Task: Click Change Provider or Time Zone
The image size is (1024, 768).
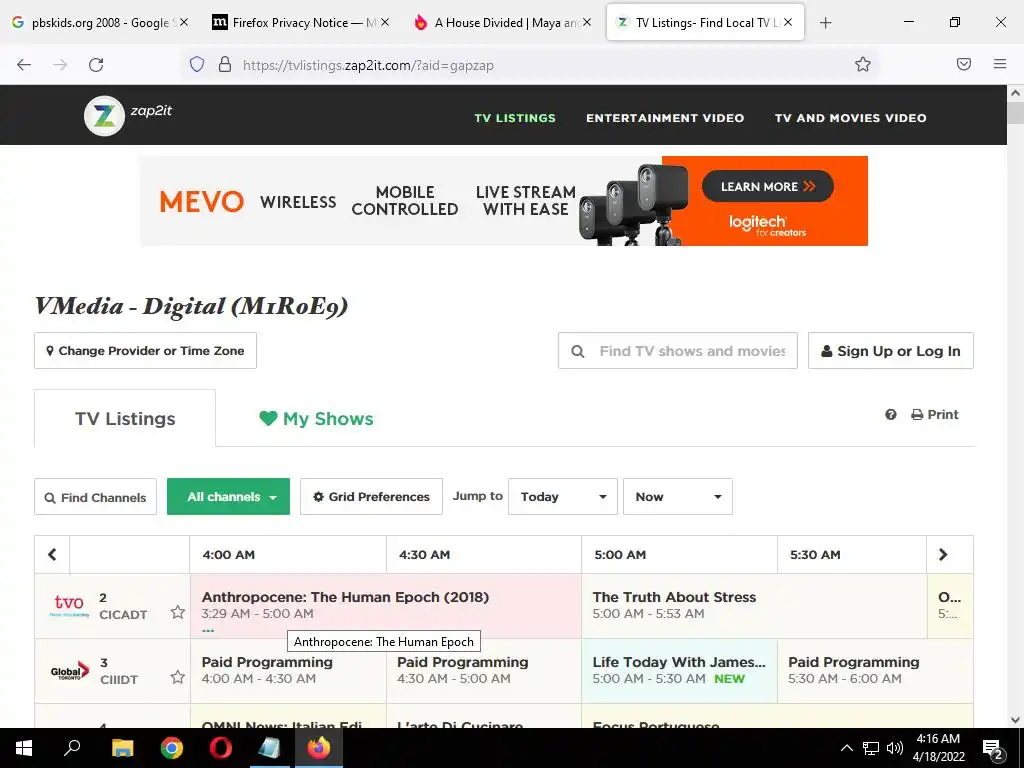Action: tap(145, 351)
